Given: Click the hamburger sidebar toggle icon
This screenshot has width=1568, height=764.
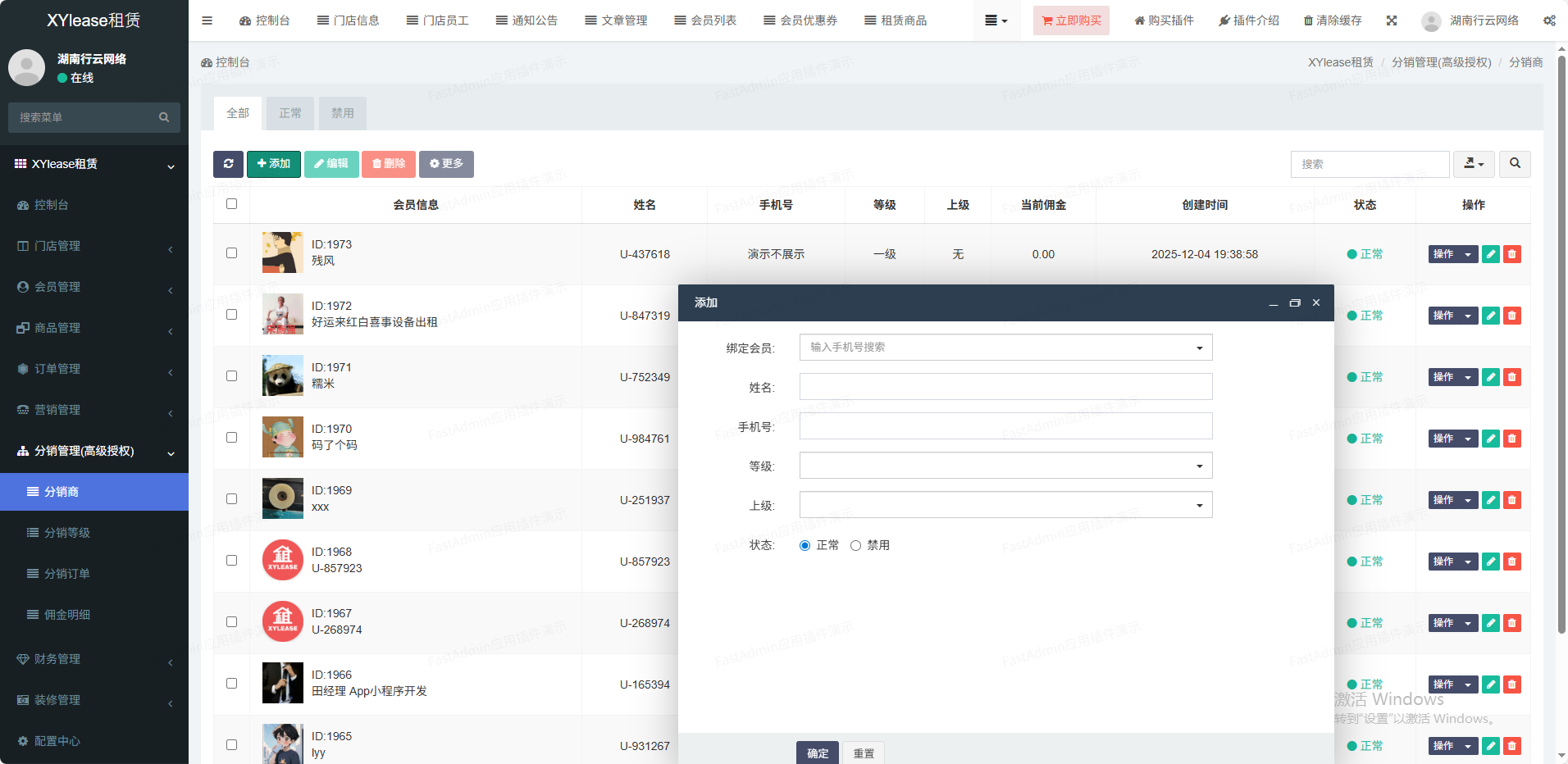Looking at the screenshot, I should point(207,20).
